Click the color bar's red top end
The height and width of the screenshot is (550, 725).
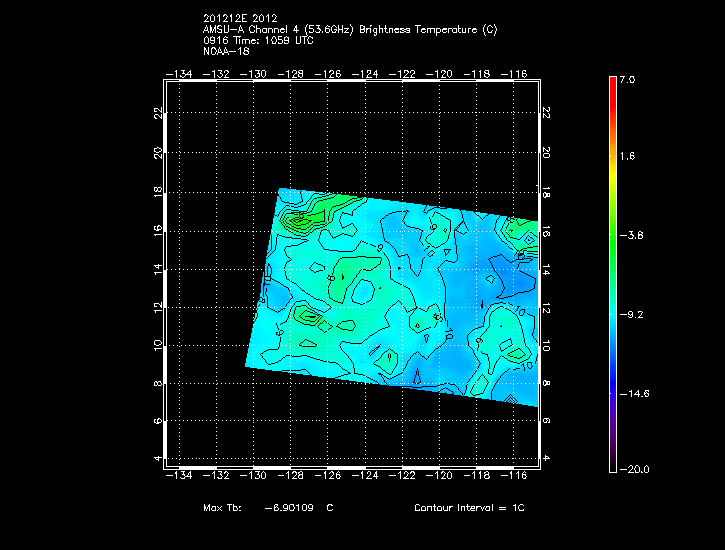click(612, 82)
